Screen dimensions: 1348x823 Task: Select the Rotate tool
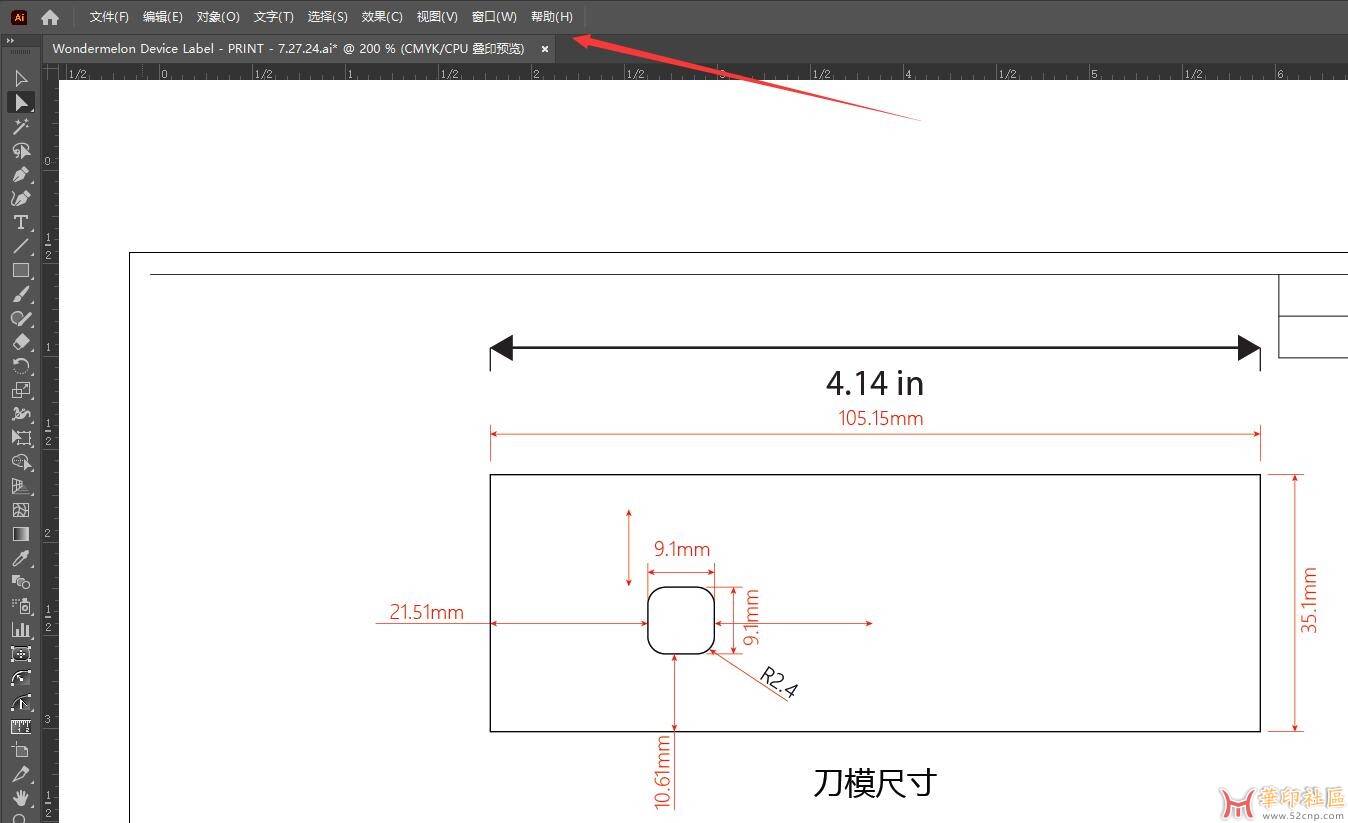click(21, 366)
